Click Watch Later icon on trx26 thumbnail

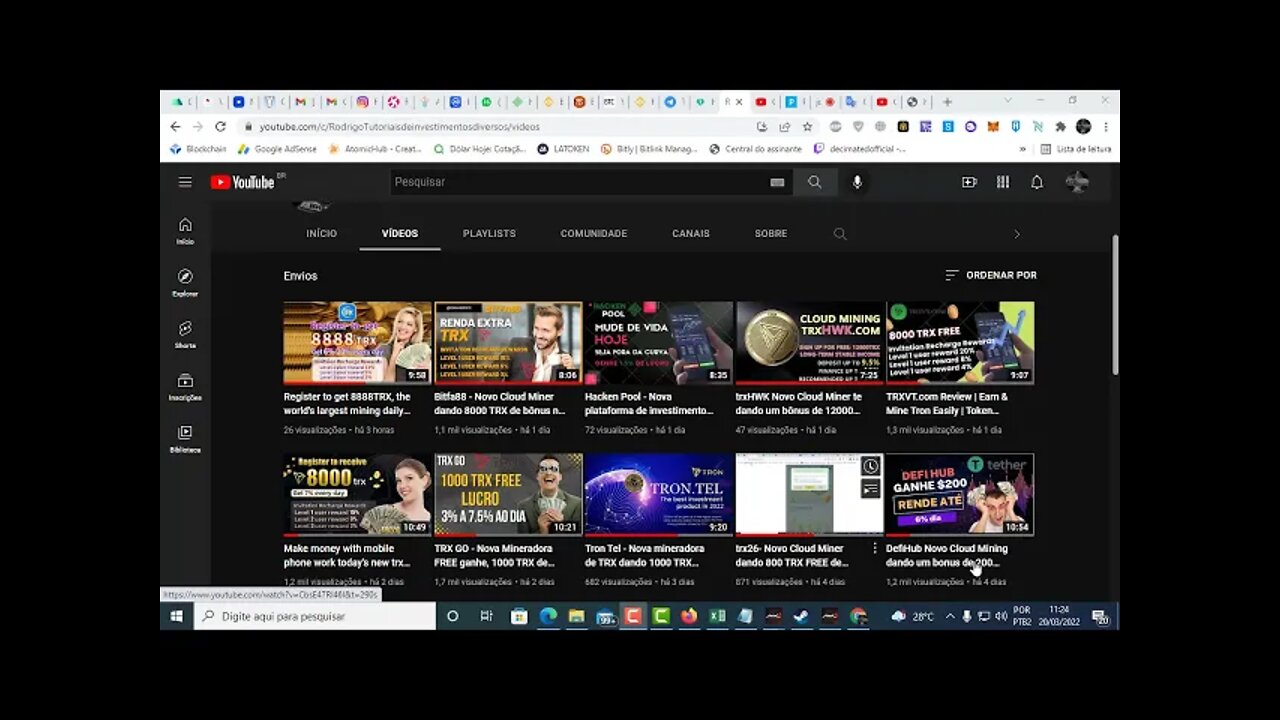tap(871, 467)
